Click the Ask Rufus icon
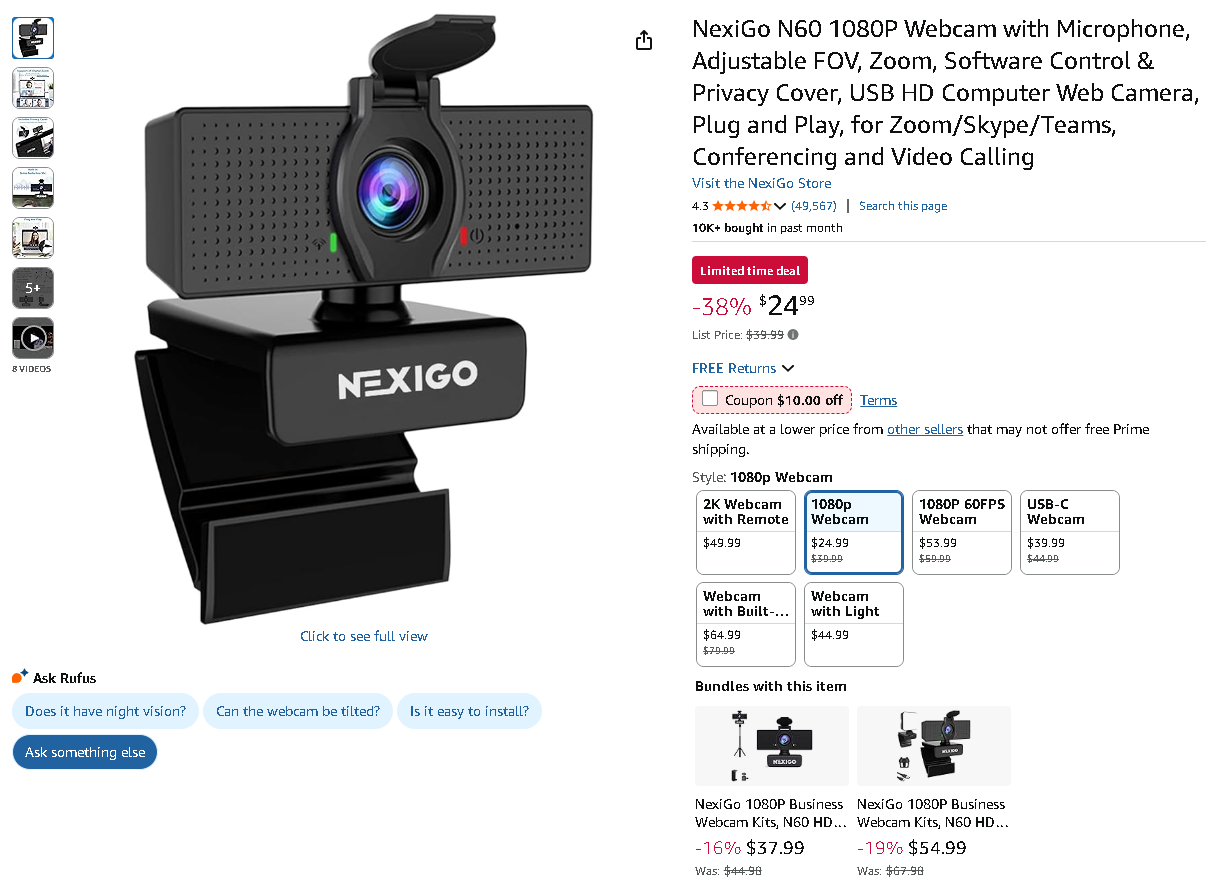The height and width of the screenshot is (881, 1209). tap(20, 677)
